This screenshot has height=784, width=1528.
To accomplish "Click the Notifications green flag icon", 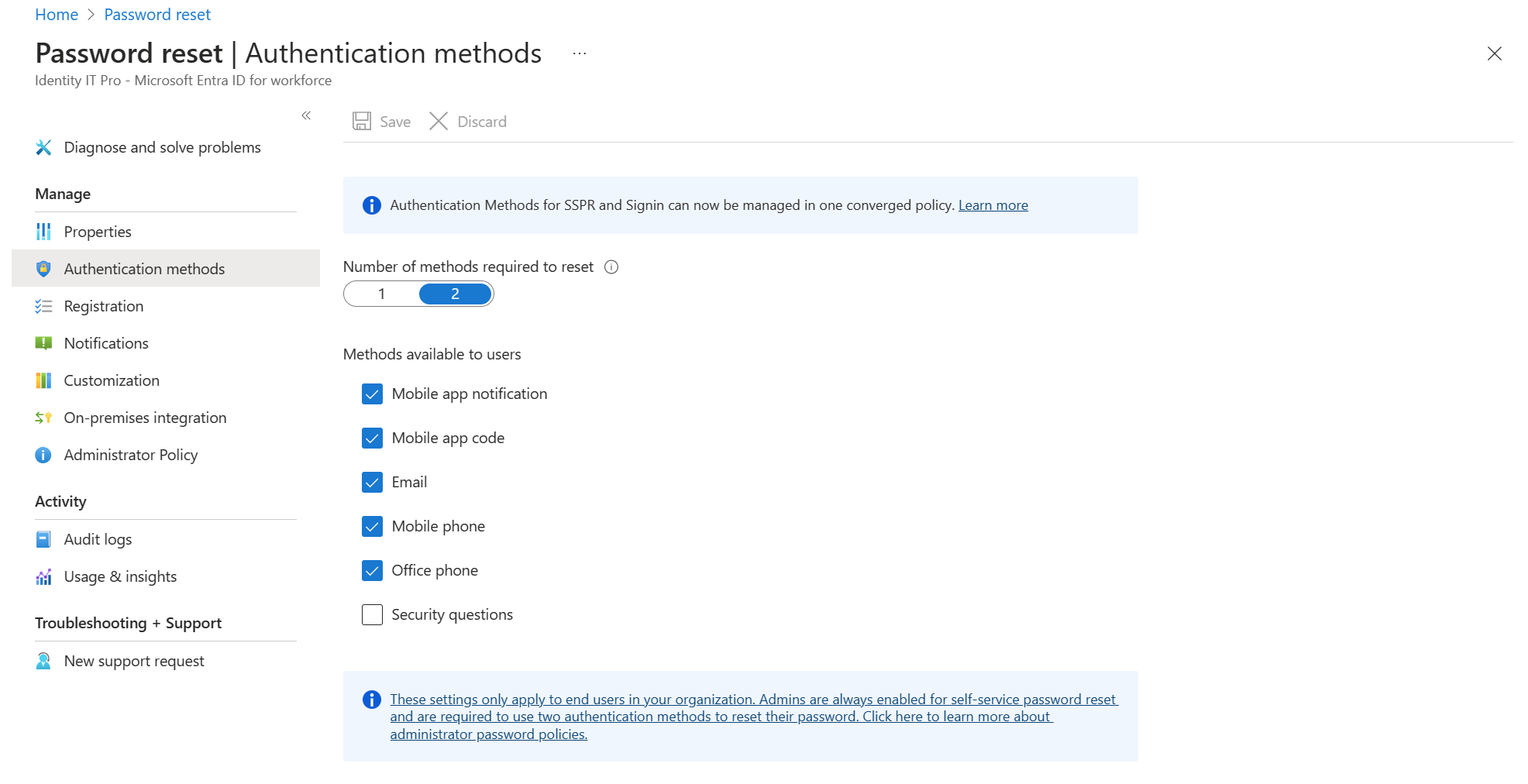I will pyautogui.click(x=44, y=343).
